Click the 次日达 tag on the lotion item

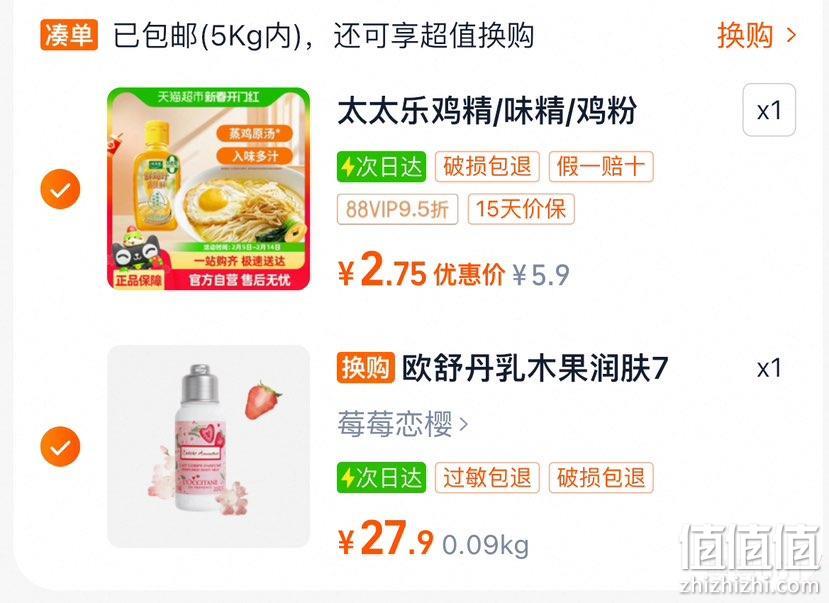(381, 478)
